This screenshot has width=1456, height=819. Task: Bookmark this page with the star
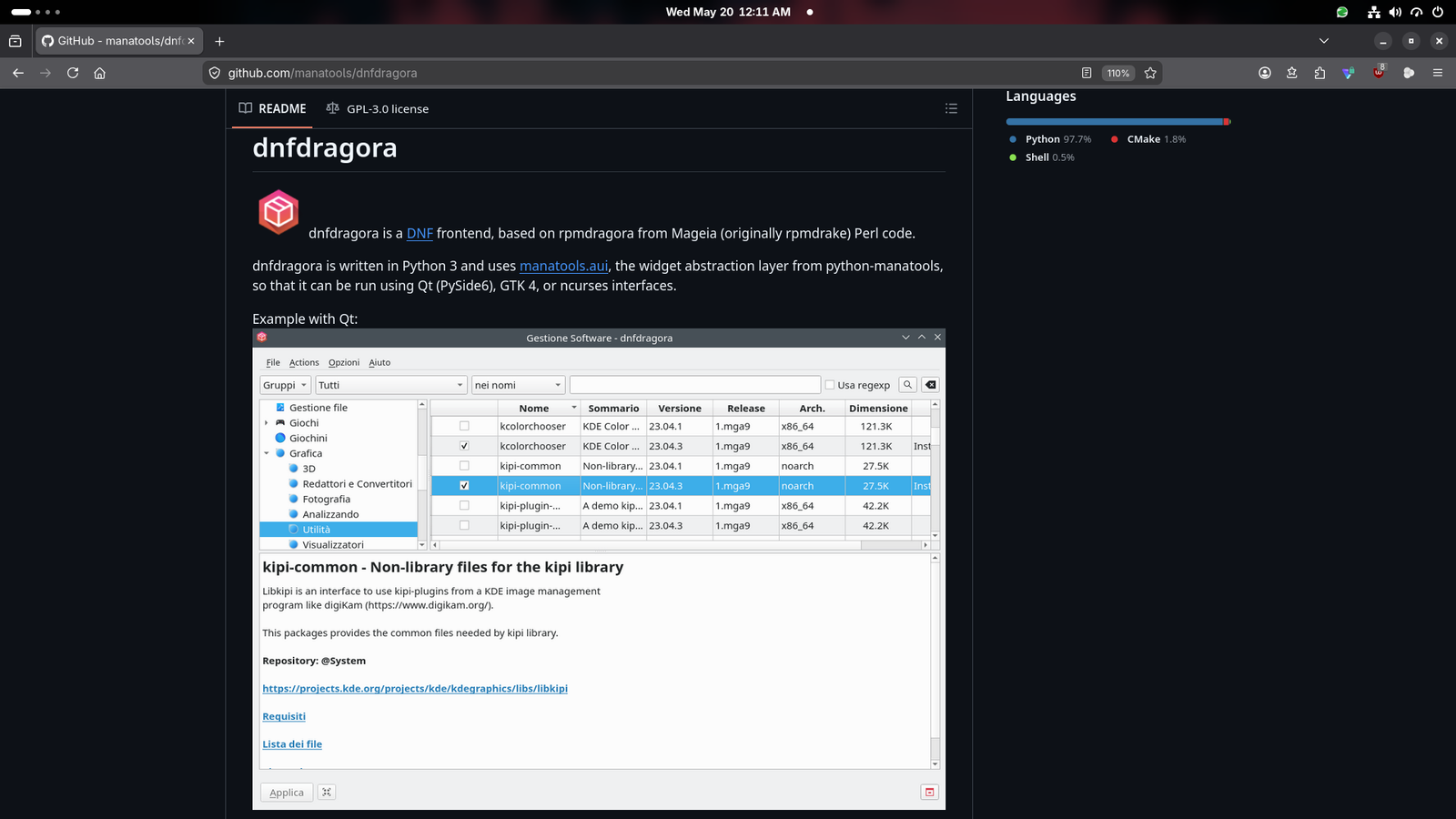[1150, 73]
